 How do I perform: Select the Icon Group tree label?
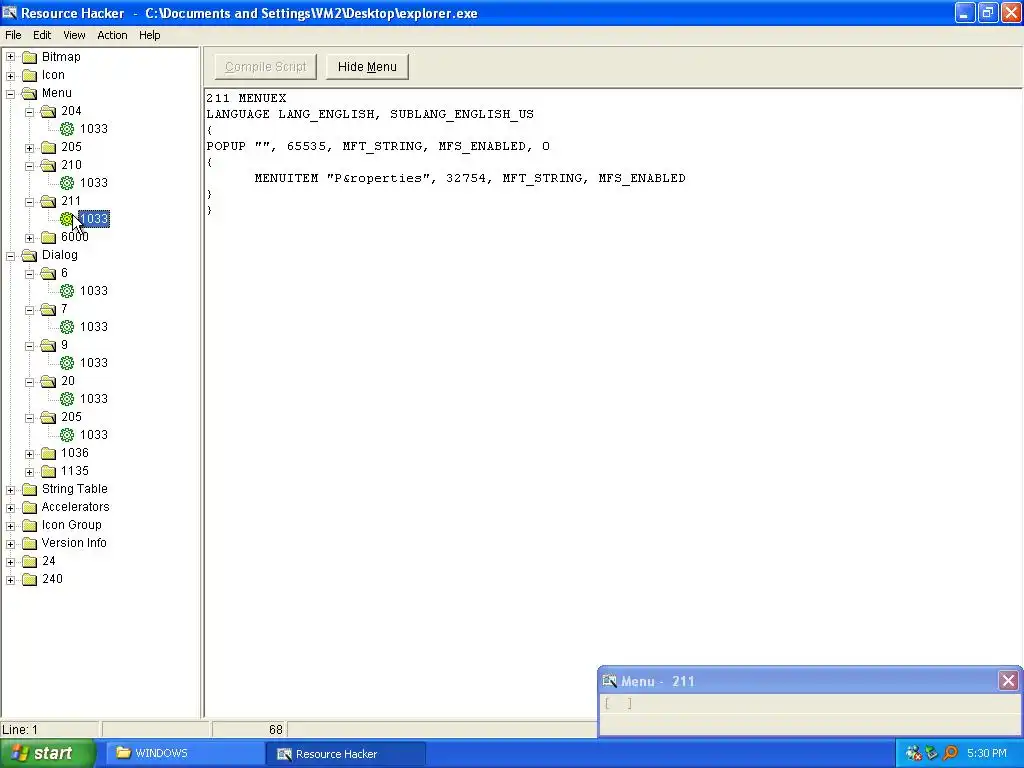pos(72,525)
